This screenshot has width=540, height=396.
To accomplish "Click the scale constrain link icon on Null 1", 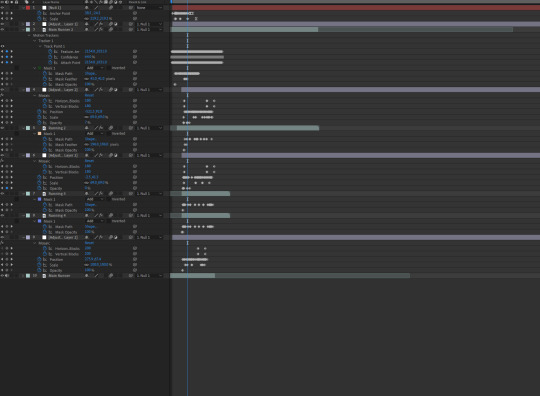I will click(x=86, y=19).
